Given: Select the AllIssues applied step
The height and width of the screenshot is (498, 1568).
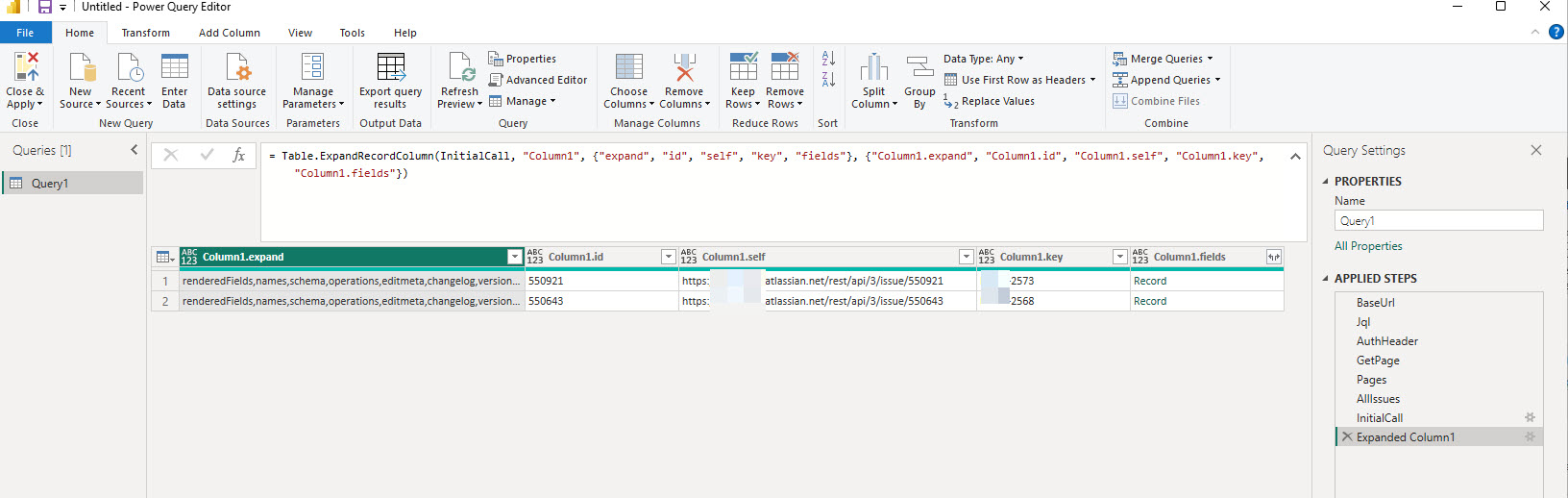Looking at the screenshot, I should tap(1438, 398).
